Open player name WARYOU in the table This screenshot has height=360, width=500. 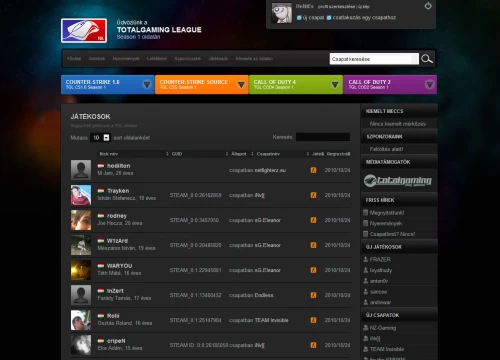(119, 266)
